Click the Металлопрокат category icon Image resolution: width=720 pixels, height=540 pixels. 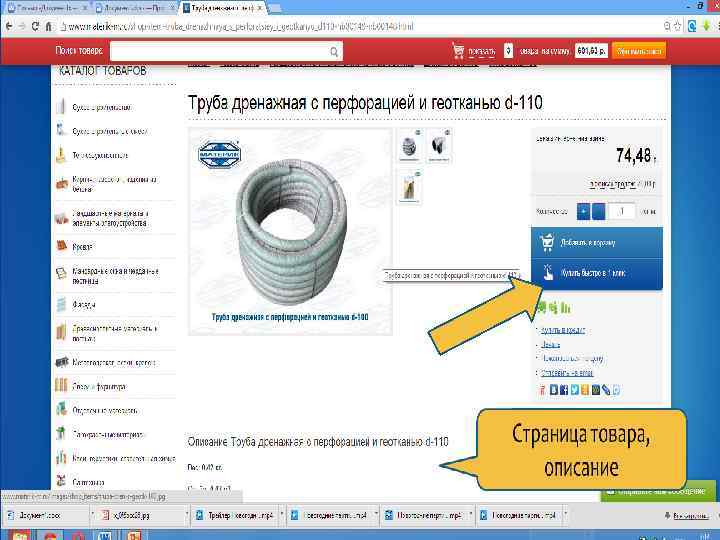(x=62, y=362)
